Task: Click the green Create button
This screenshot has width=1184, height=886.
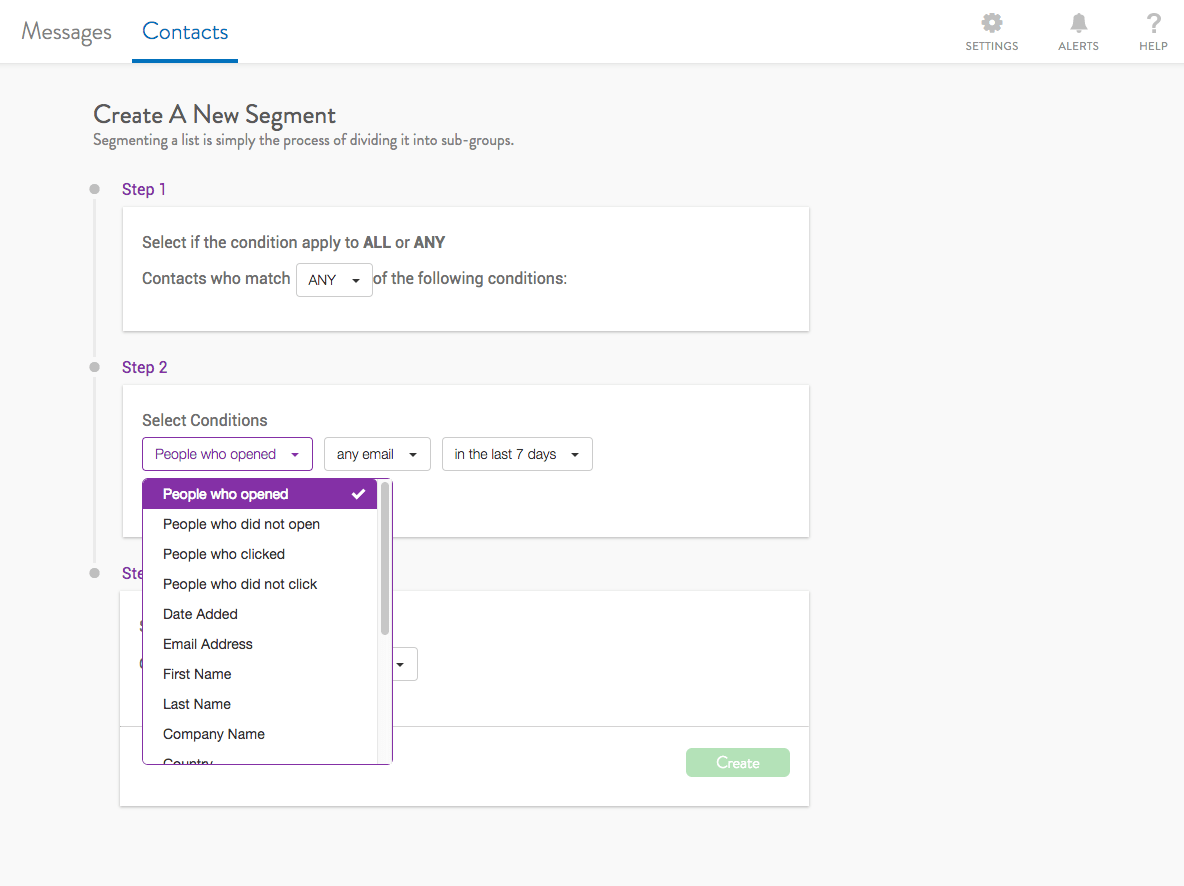Action: [x=737, y=763]
